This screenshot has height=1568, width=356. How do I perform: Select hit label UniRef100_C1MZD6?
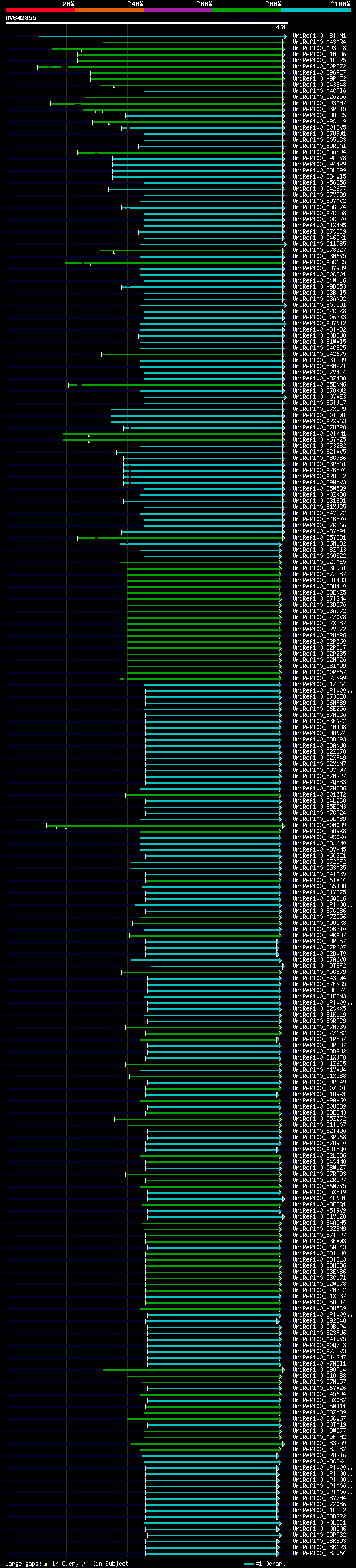click(x=319, y=54)
